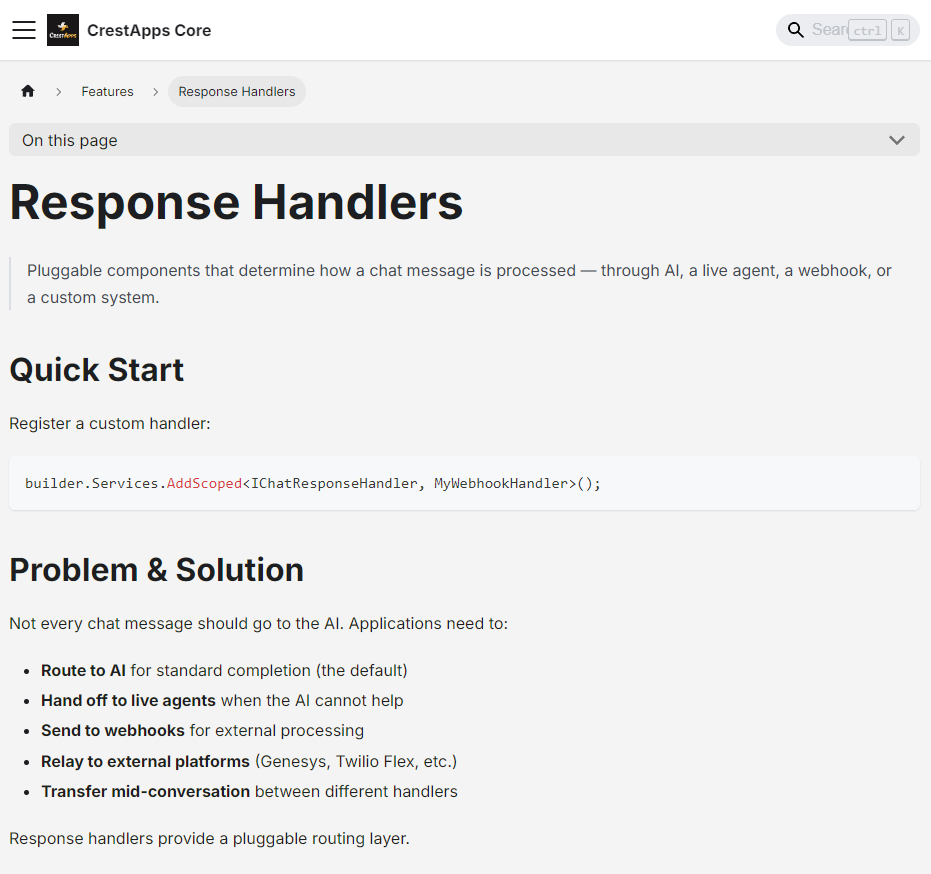Click the search magnifier icon
The height and width of the screenshot is (874, 931).
(795, 30)
